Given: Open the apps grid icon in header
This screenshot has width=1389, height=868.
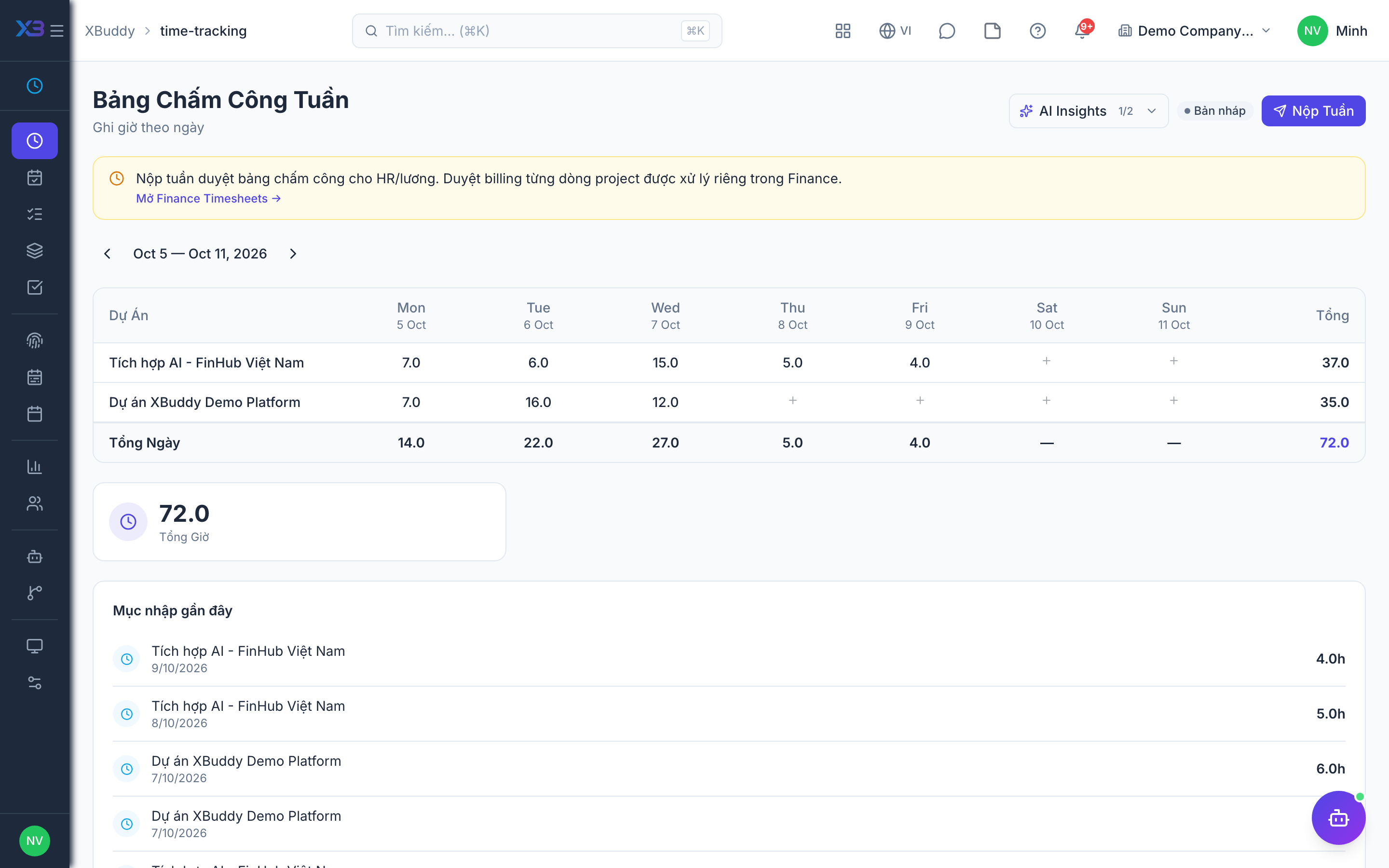Looking at the screenshot, I should click(x=843, y=30).
